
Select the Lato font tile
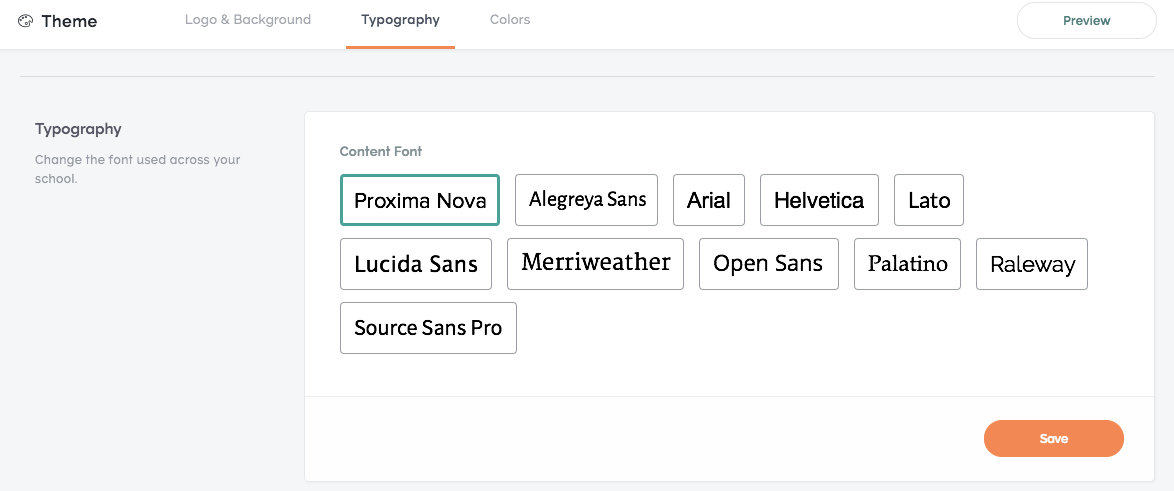coord(929,200)
